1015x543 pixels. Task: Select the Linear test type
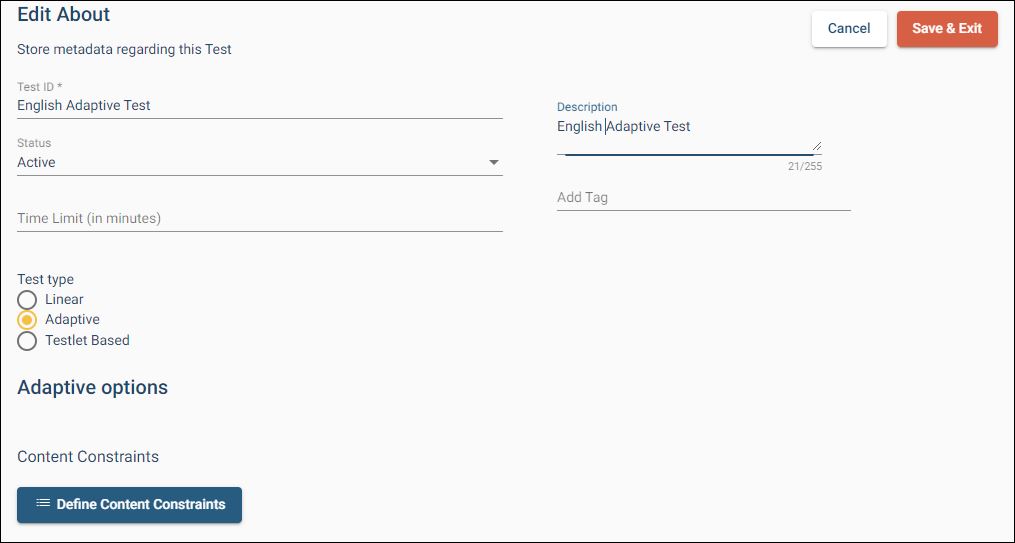[x=27, y=300]
